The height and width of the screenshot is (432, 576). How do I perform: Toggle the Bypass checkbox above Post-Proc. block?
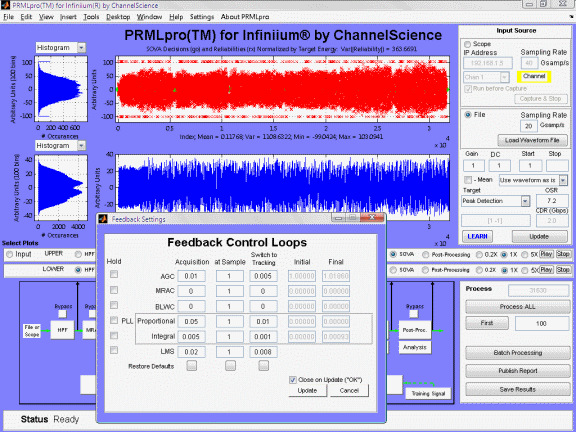414,314
